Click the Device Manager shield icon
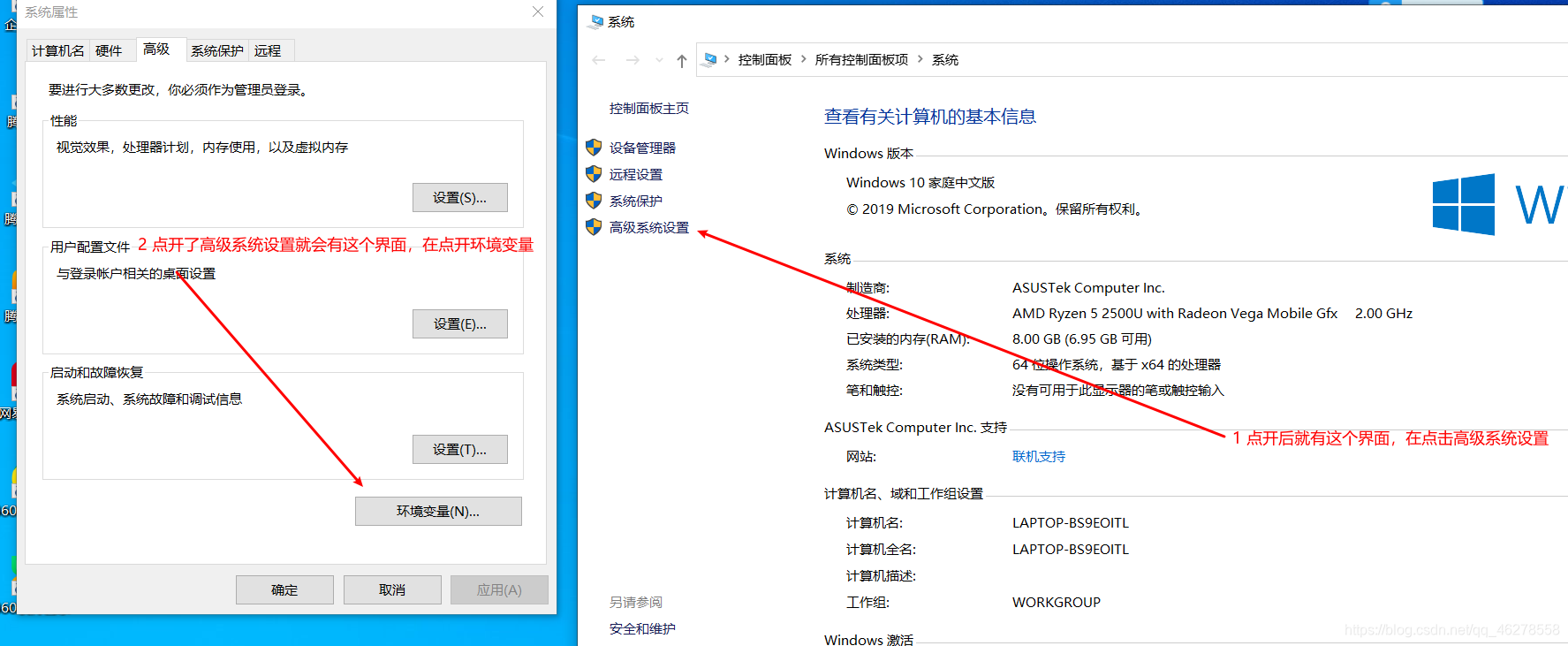Screen dimensions: 1568x646 (x=594, y=148)
